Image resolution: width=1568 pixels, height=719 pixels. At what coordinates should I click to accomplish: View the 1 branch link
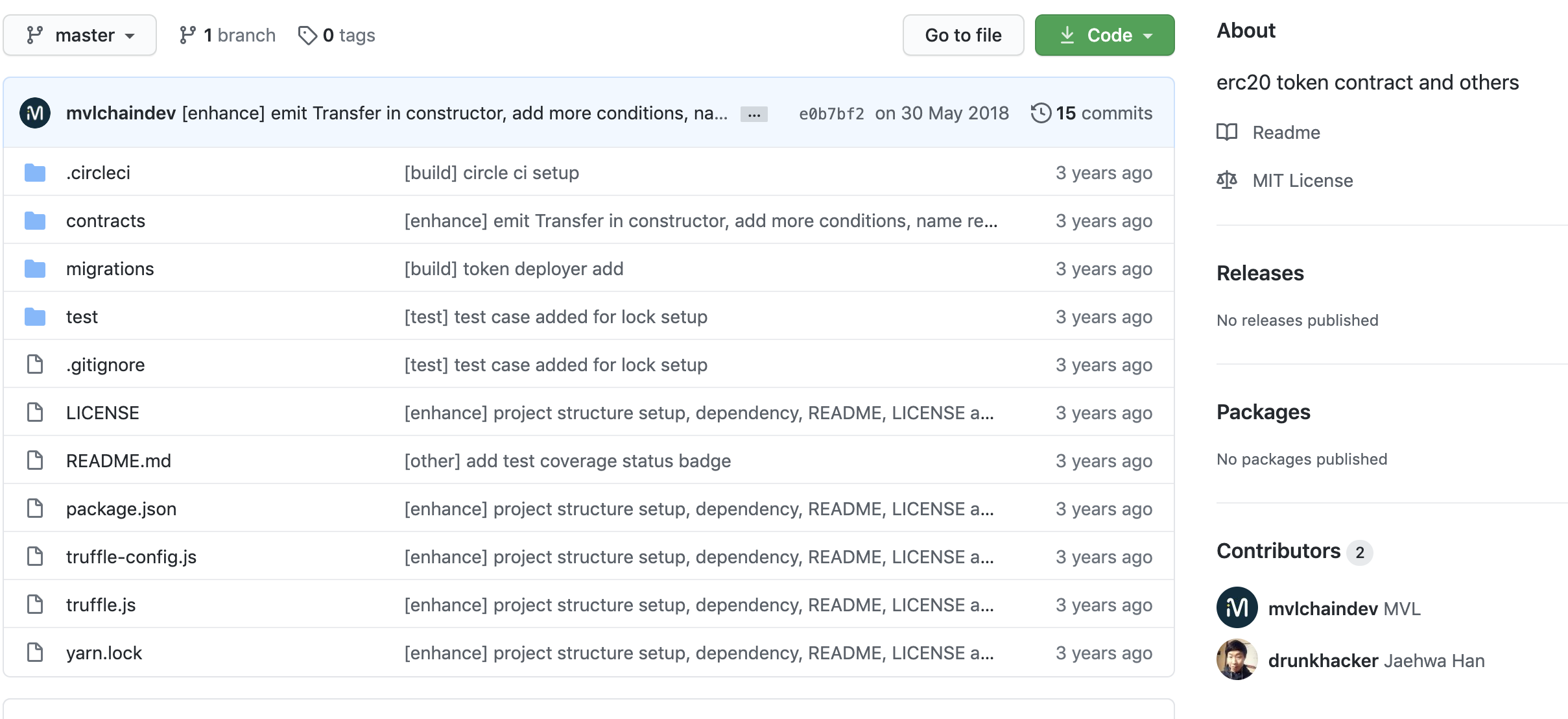228,35
